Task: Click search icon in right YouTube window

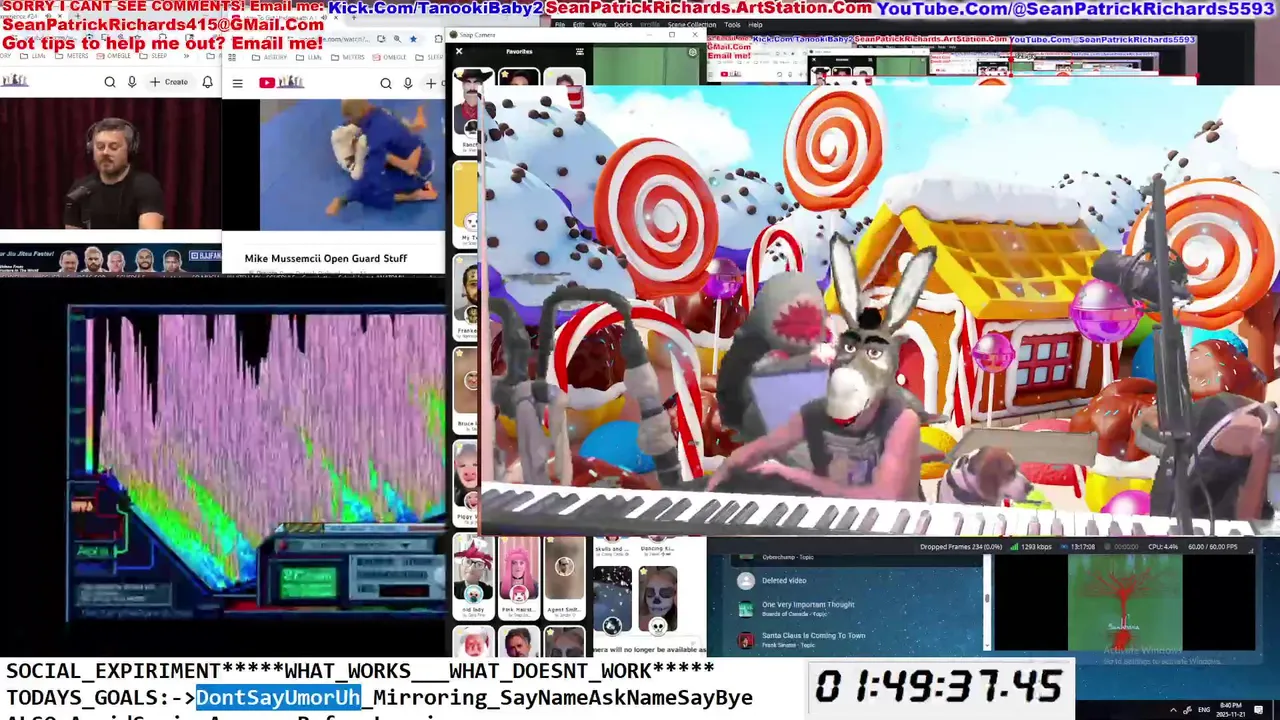Action: coord(386,83)
